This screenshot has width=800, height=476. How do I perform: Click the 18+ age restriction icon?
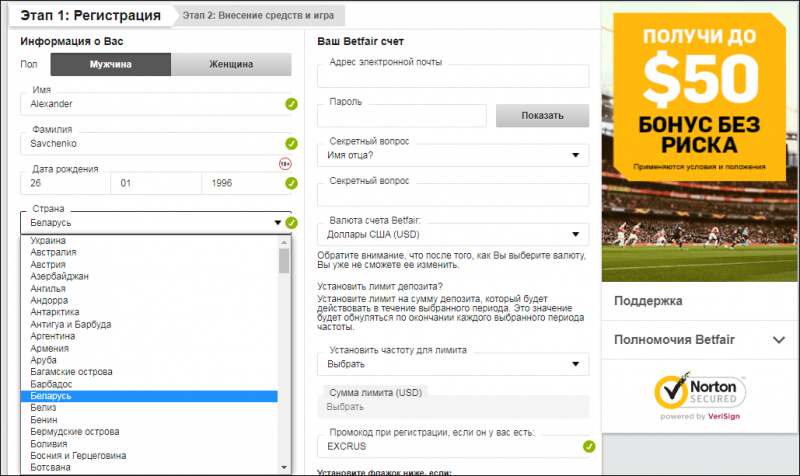[x=285, y=164]
